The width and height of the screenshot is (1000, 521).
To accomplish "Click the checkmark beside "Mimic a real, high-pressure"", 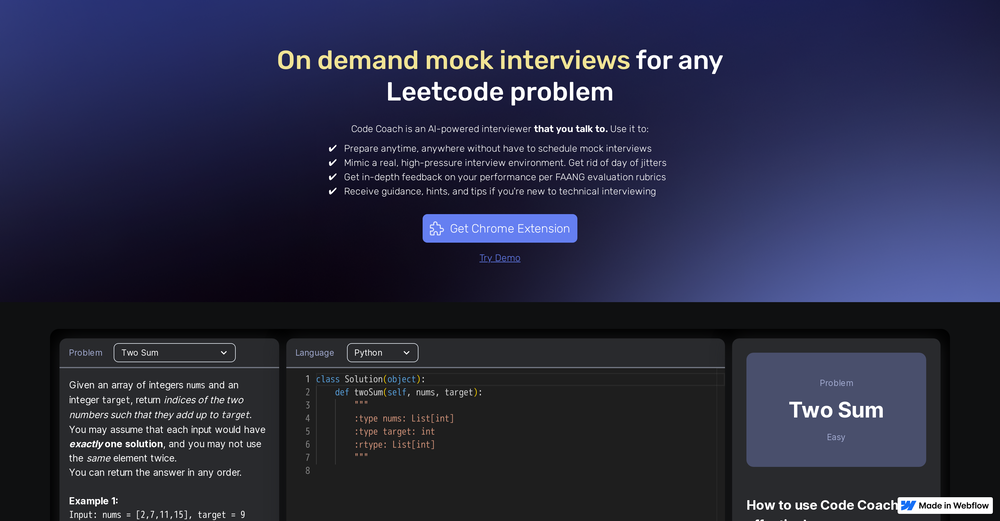I will point(333,163).
